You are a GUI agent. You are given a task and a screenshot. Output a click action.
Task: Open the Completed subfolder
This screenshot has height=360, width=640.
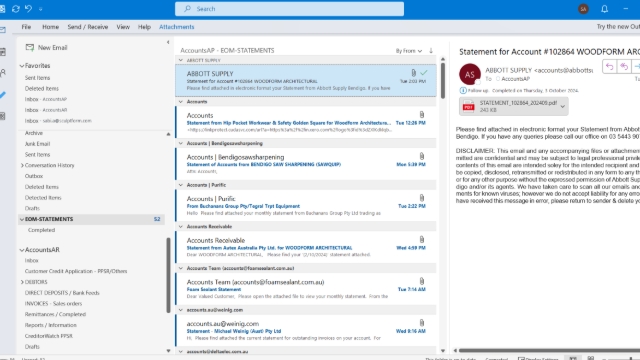pos(41,230)
